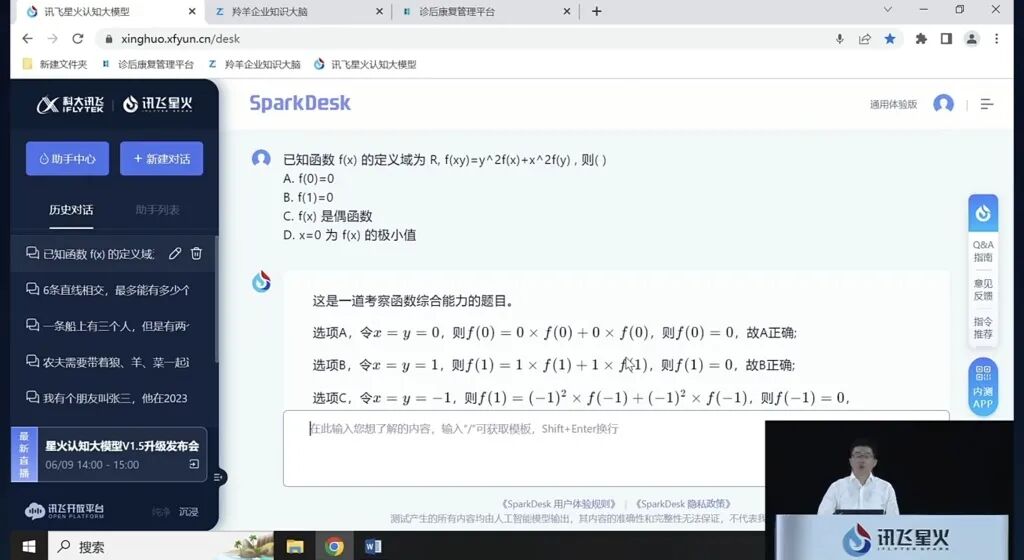Image resolution: width=1024 pixels, height=560 pixels.
Task: Switch to 沉浸 display mode
Action: point(189,512)
